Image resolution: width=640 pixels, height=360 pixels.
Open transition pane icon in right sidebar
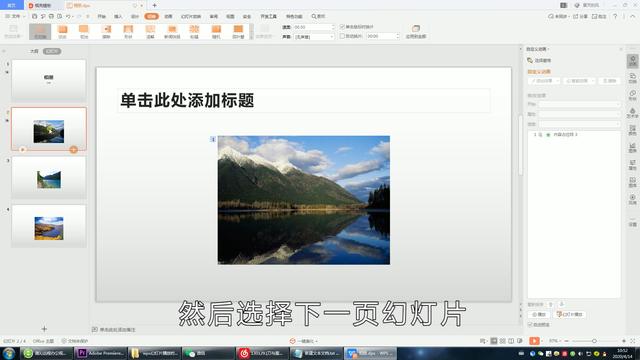point(632,78)
